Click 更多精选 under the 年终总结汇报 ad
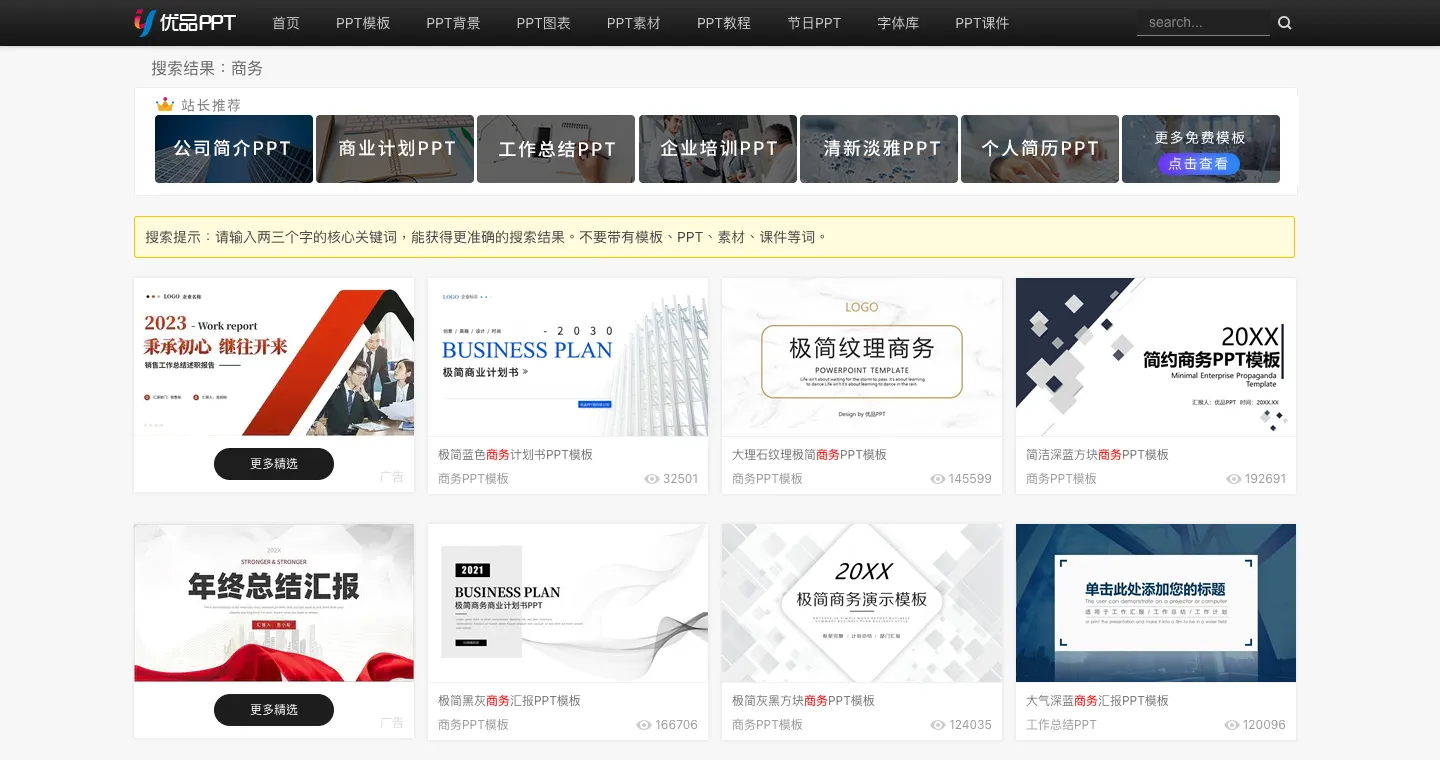This screenshot has width=1440, height=760. [274, 710]
